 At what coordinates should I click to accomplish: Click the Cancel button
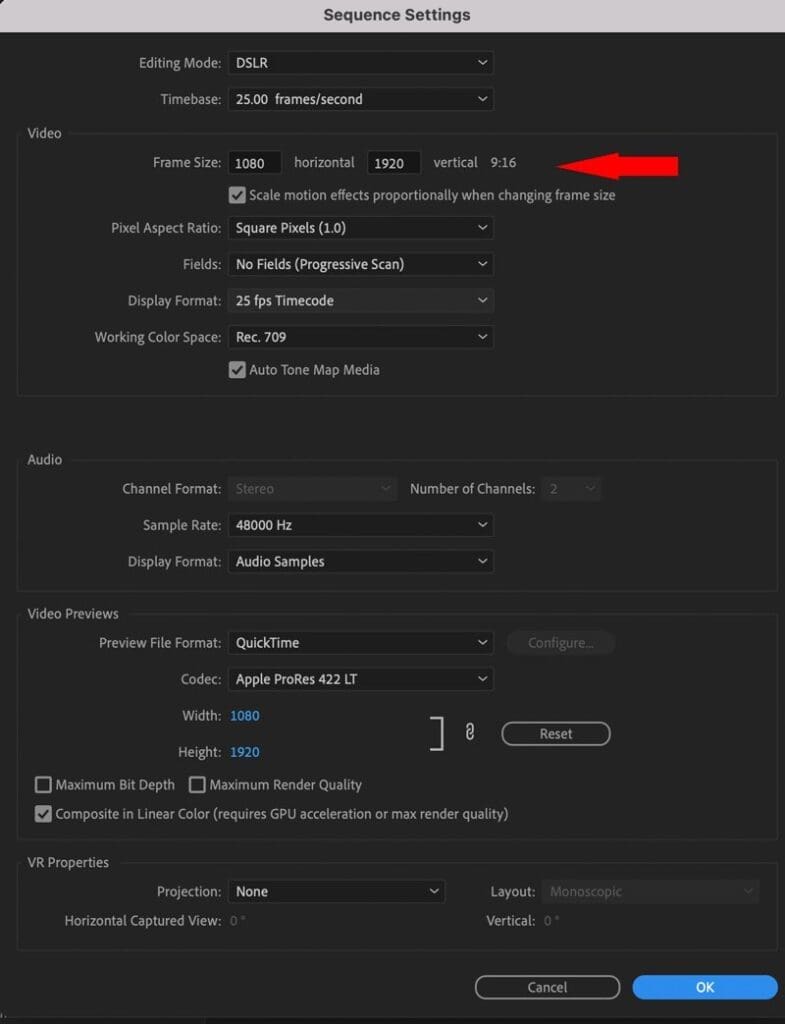tap(547, 987)
